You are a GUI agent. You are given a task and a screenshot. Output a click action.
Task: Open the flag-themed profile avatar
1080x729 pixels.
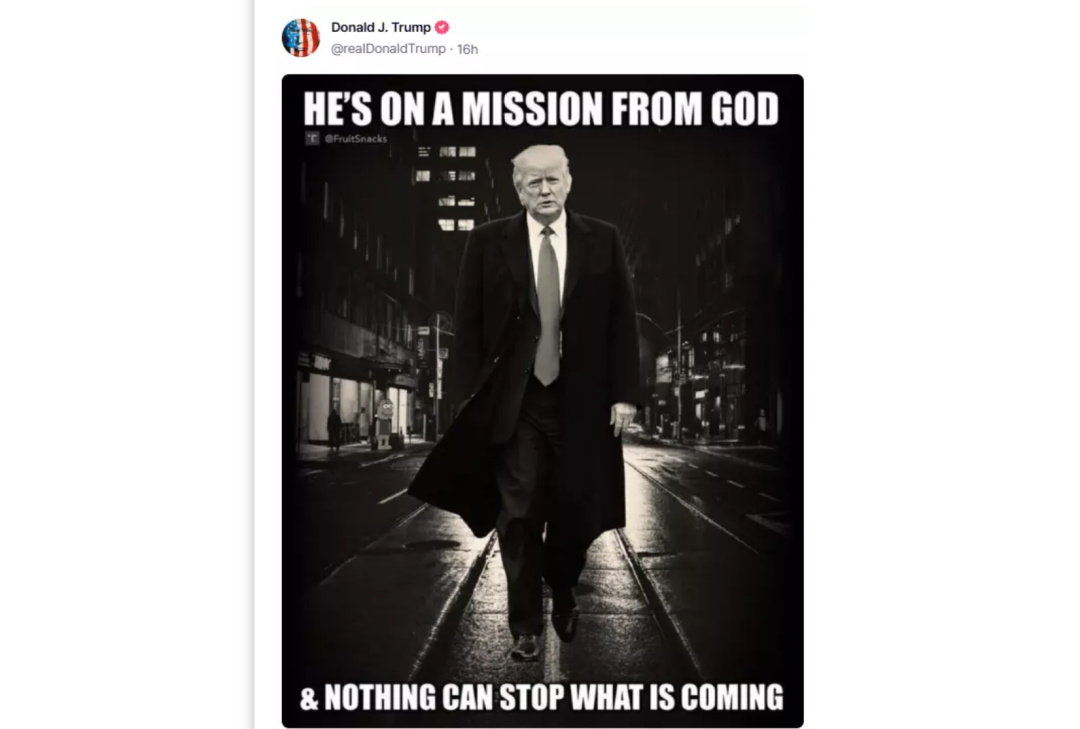[301, 37]
